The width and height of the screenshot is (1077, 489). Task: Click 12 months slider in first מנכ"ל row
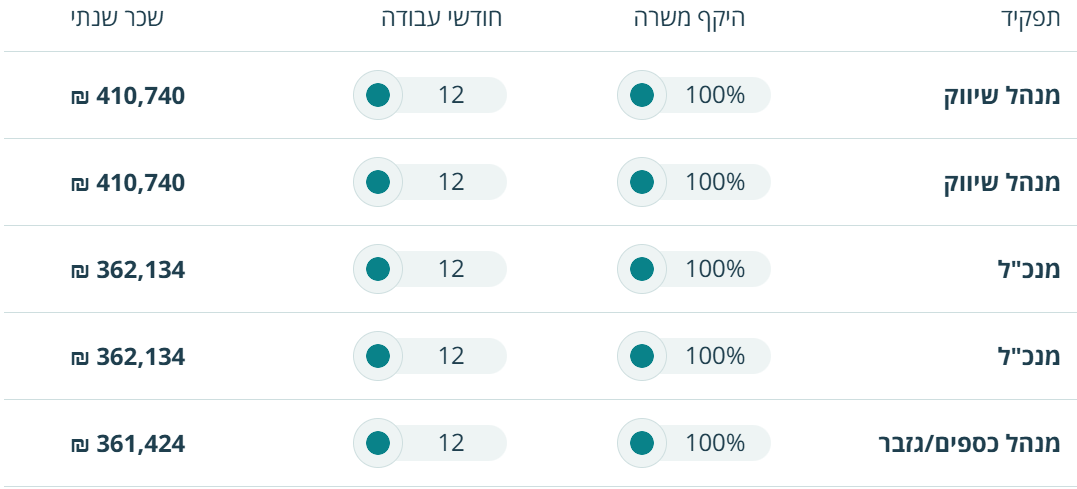(x=378, y=269)
